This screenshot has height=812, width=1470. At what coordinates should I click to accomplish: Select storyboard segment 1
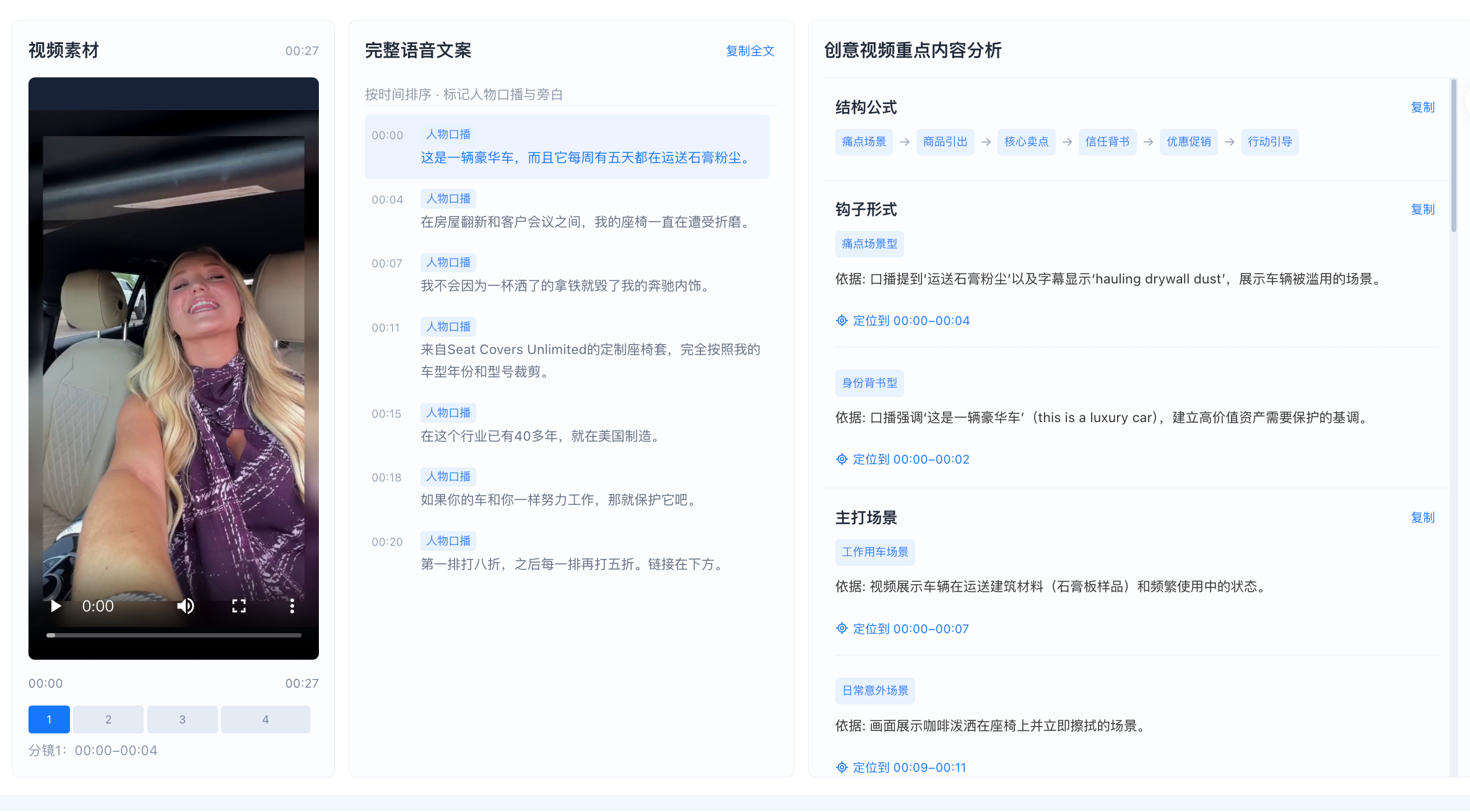pyautogui.click(x=49, y=719)
